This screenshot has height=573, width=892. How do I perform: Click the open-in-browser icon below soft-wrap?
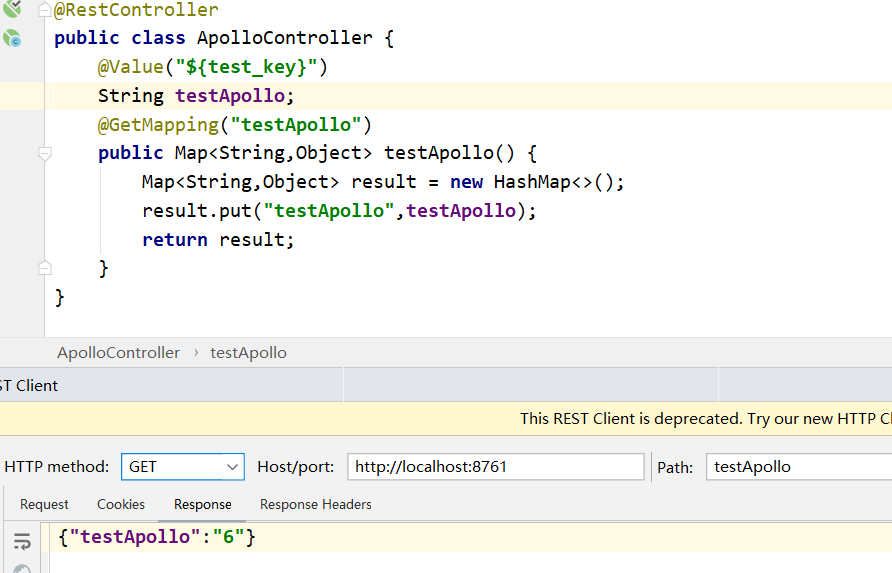pos(21,569)
